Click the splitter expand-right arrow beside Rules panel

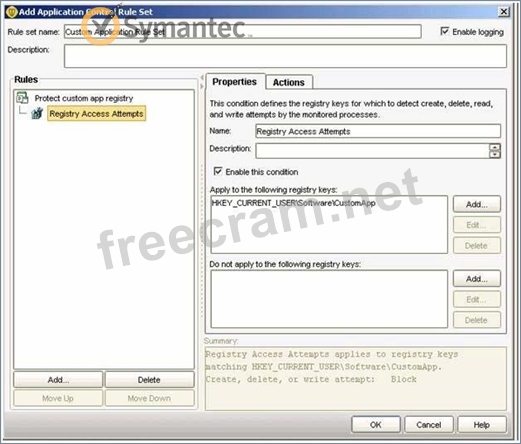pos(202,86)
